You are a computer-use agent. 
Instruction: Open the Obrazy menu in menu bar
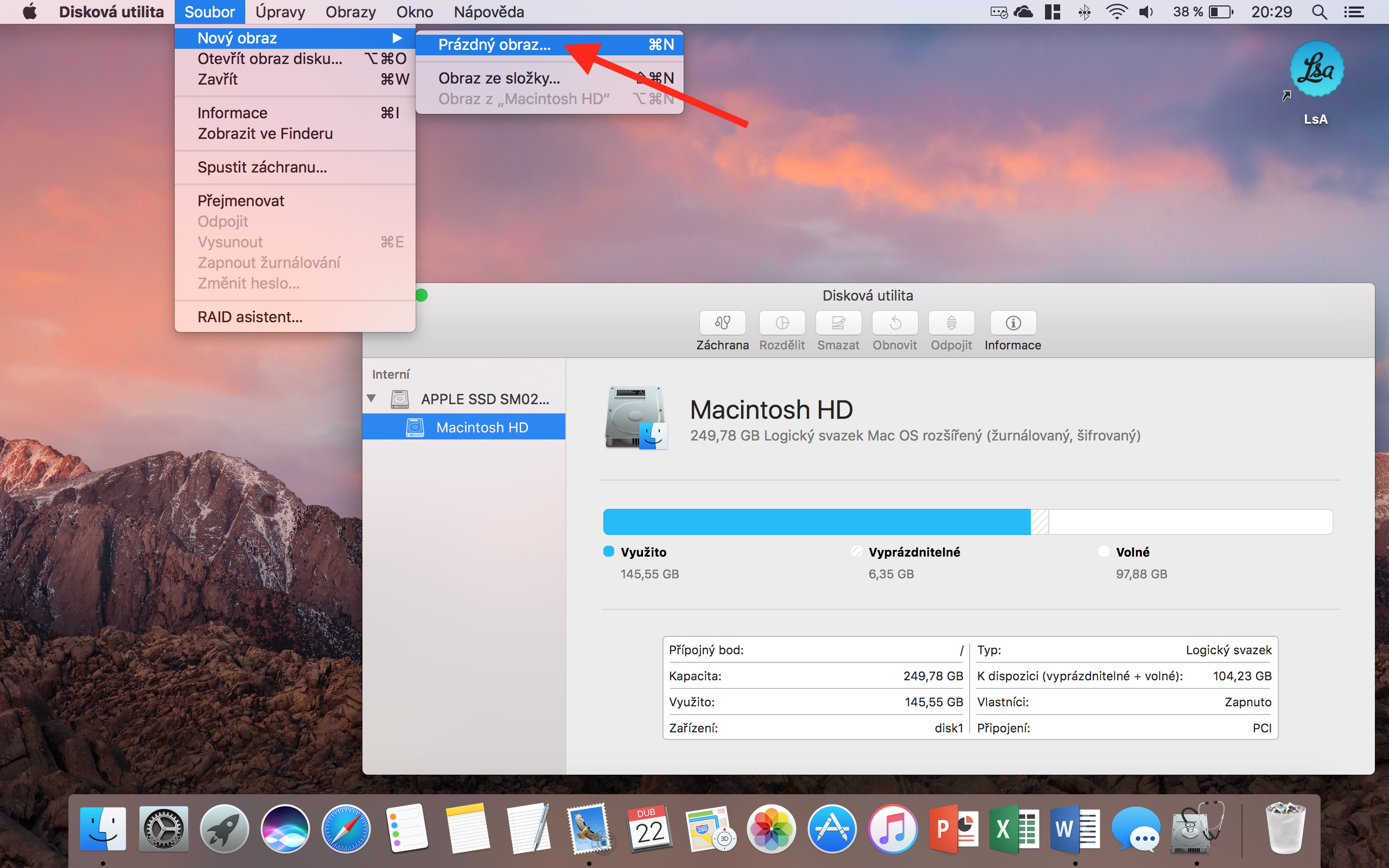tap(350, 12)
